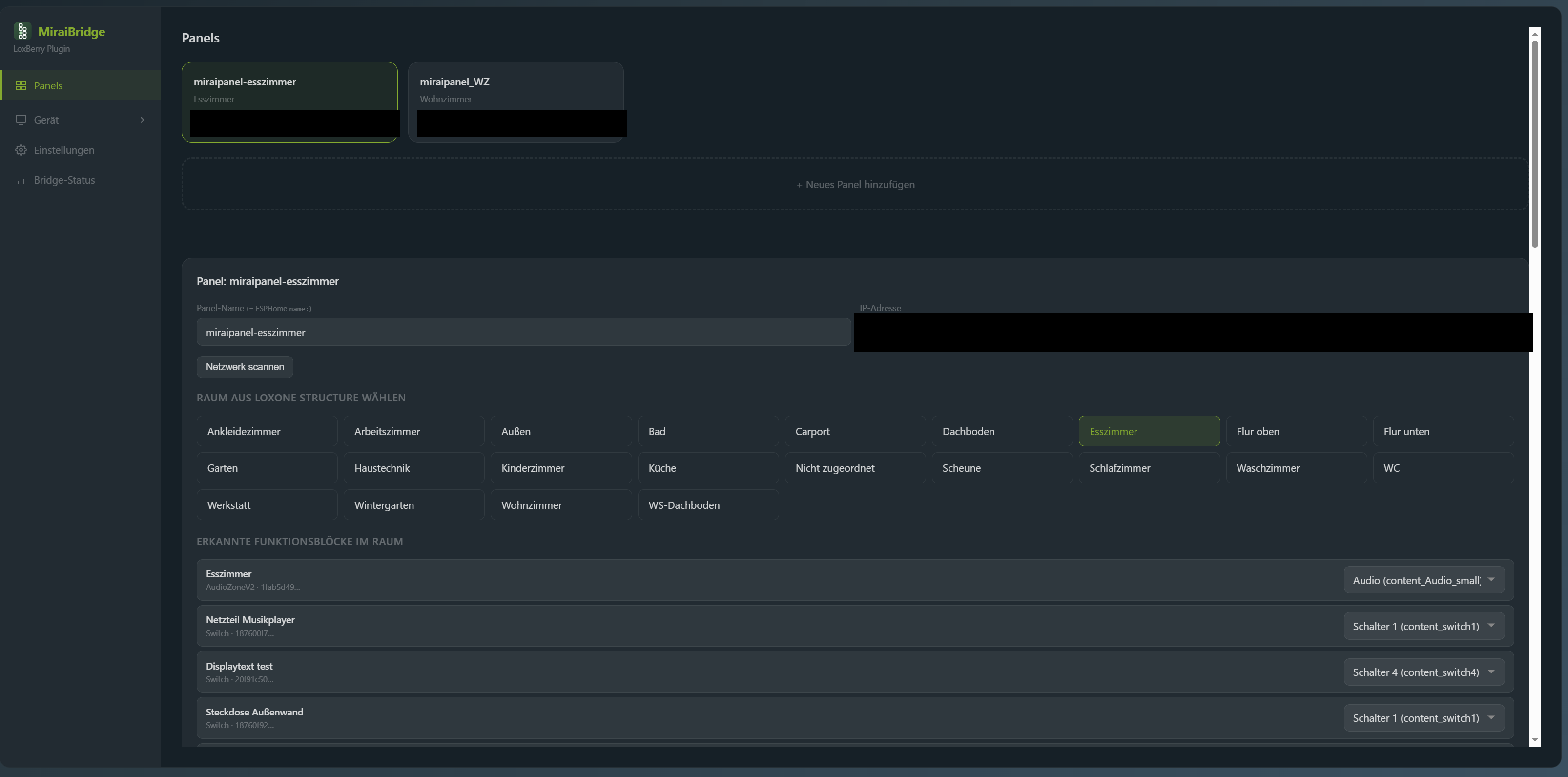
Task: Choose the Dachboden room
Action: pos(1002,432)
